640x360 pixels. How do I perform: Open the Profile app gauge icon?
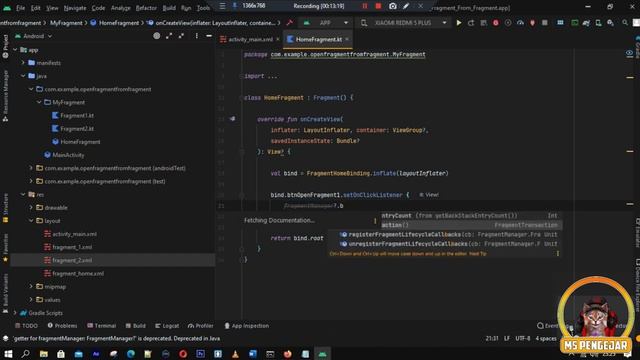coord(520,23)
